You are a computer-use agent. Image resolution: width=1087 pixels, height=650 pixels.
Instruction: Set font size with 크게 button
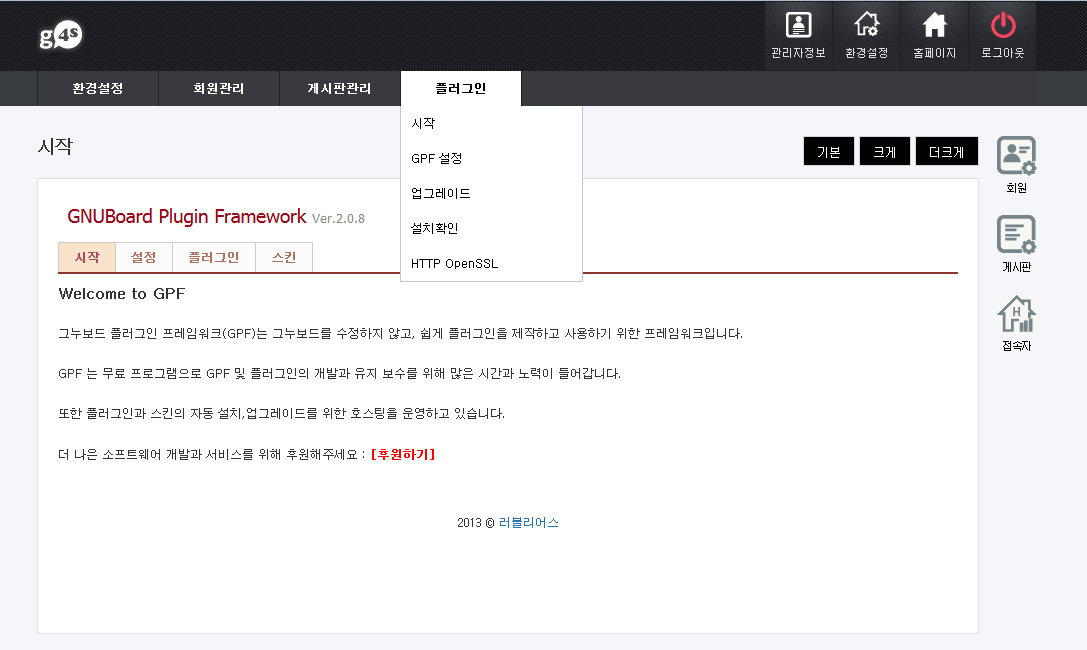(884, 152)
